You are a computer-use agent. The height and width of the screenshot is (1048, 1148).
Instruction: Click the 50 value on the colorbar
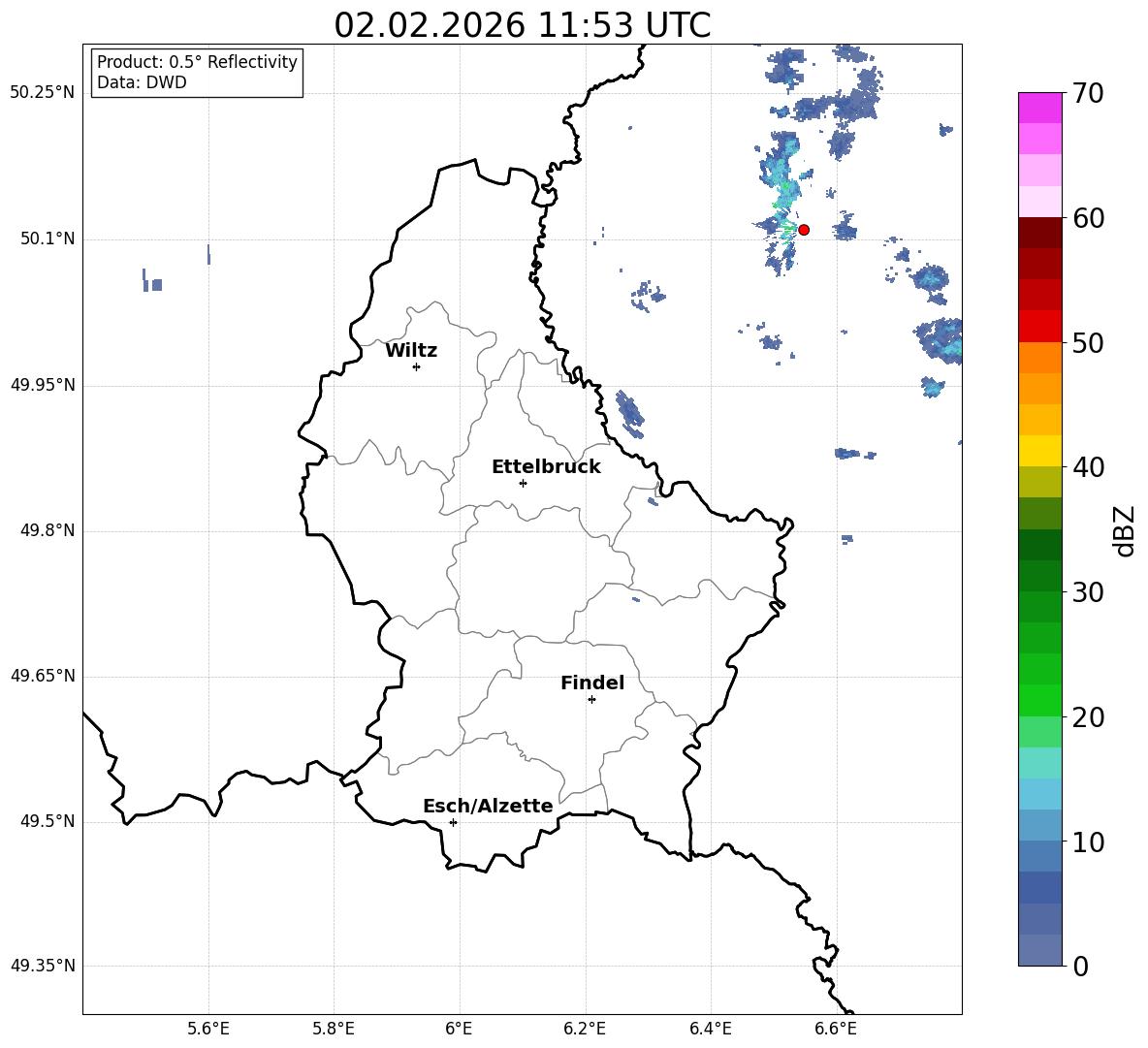1088,342
